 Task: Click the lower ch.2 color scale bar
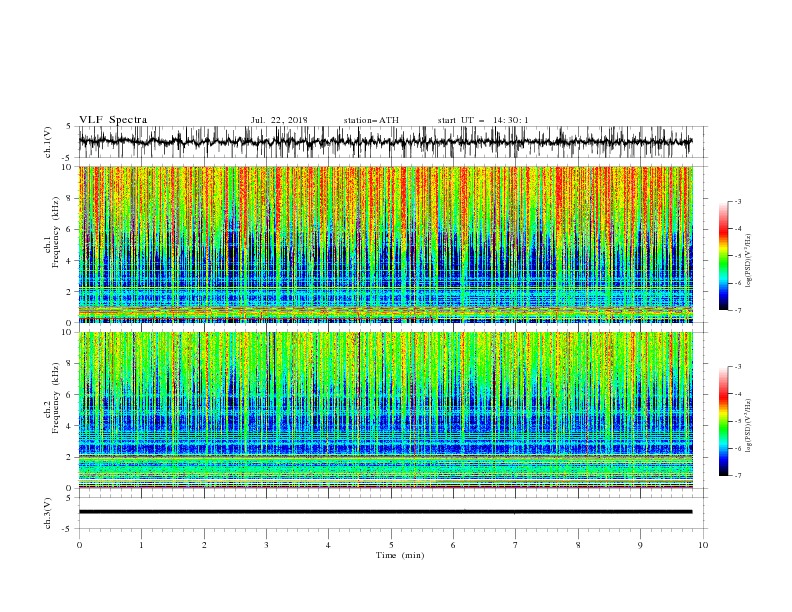point(723,421)
